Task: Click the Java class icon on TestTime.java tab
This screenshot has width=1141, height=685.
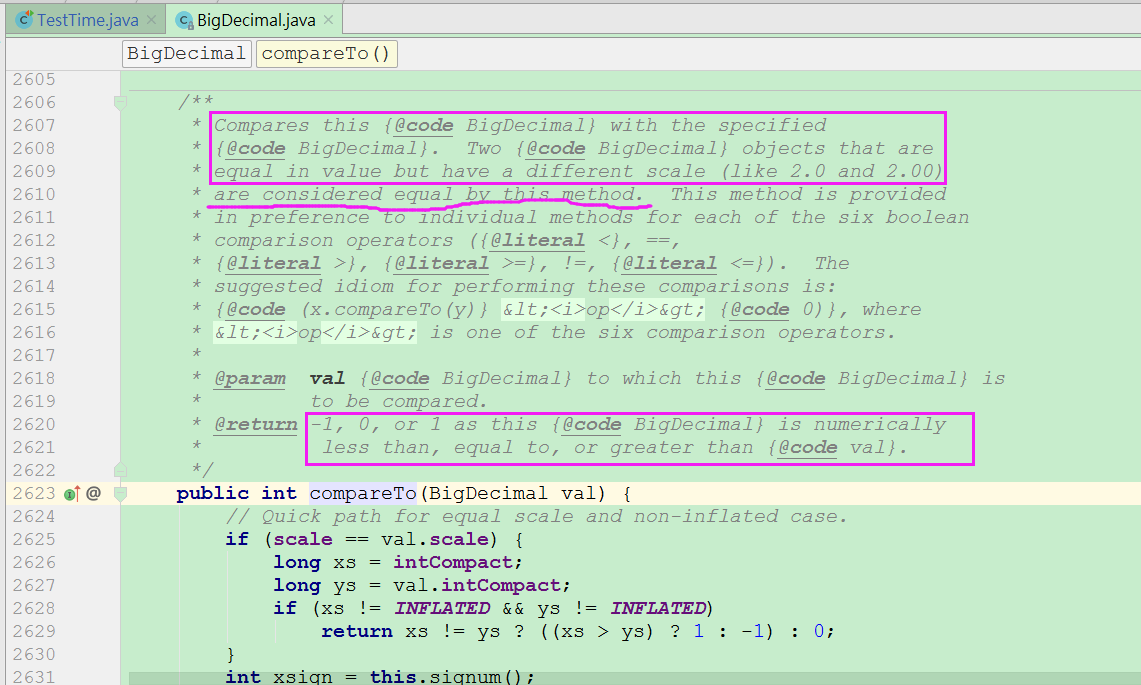Action: 22,18
